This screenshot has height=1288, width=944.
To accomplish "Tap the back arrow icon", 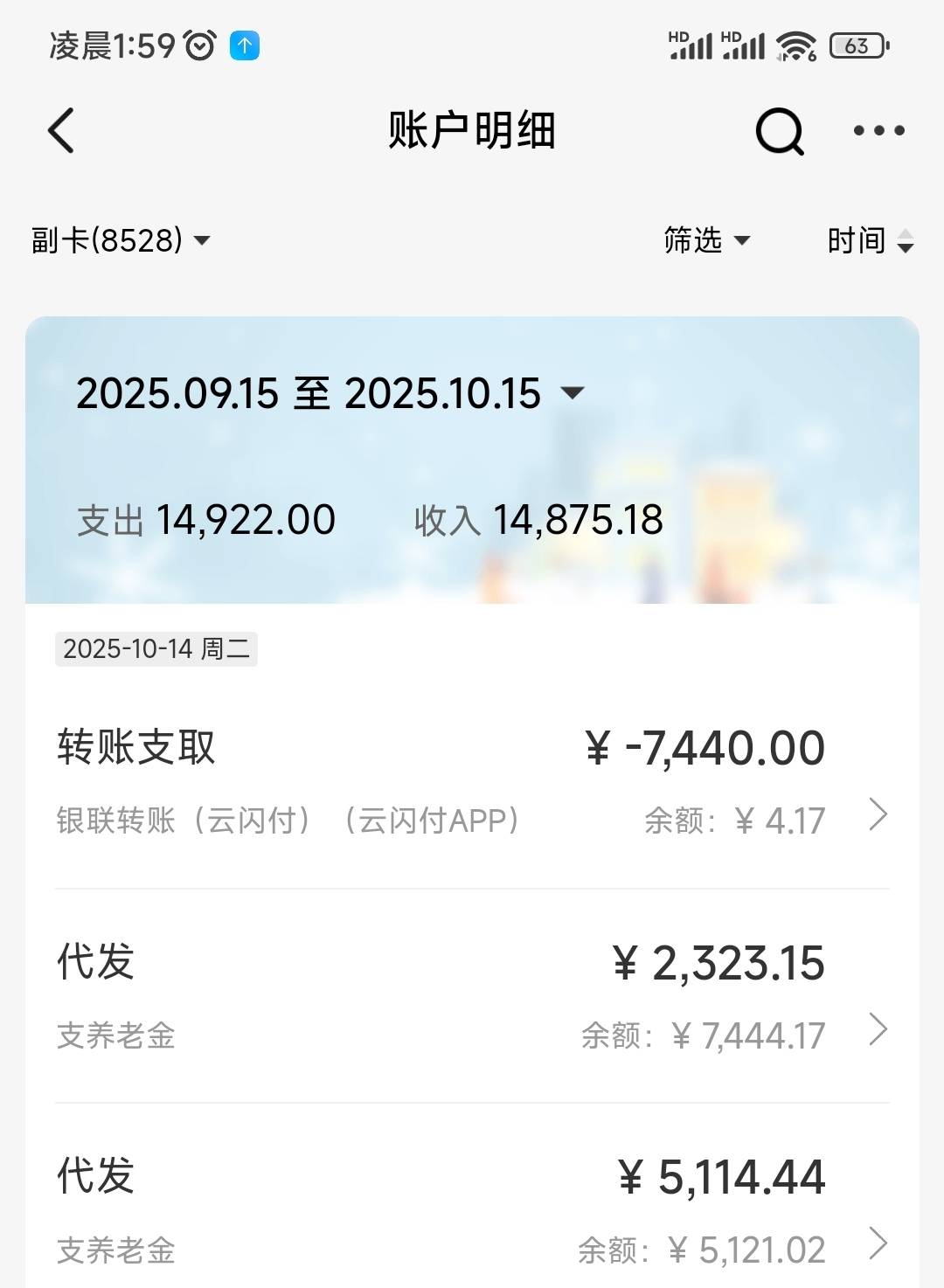I will click(x=61, y=131).
